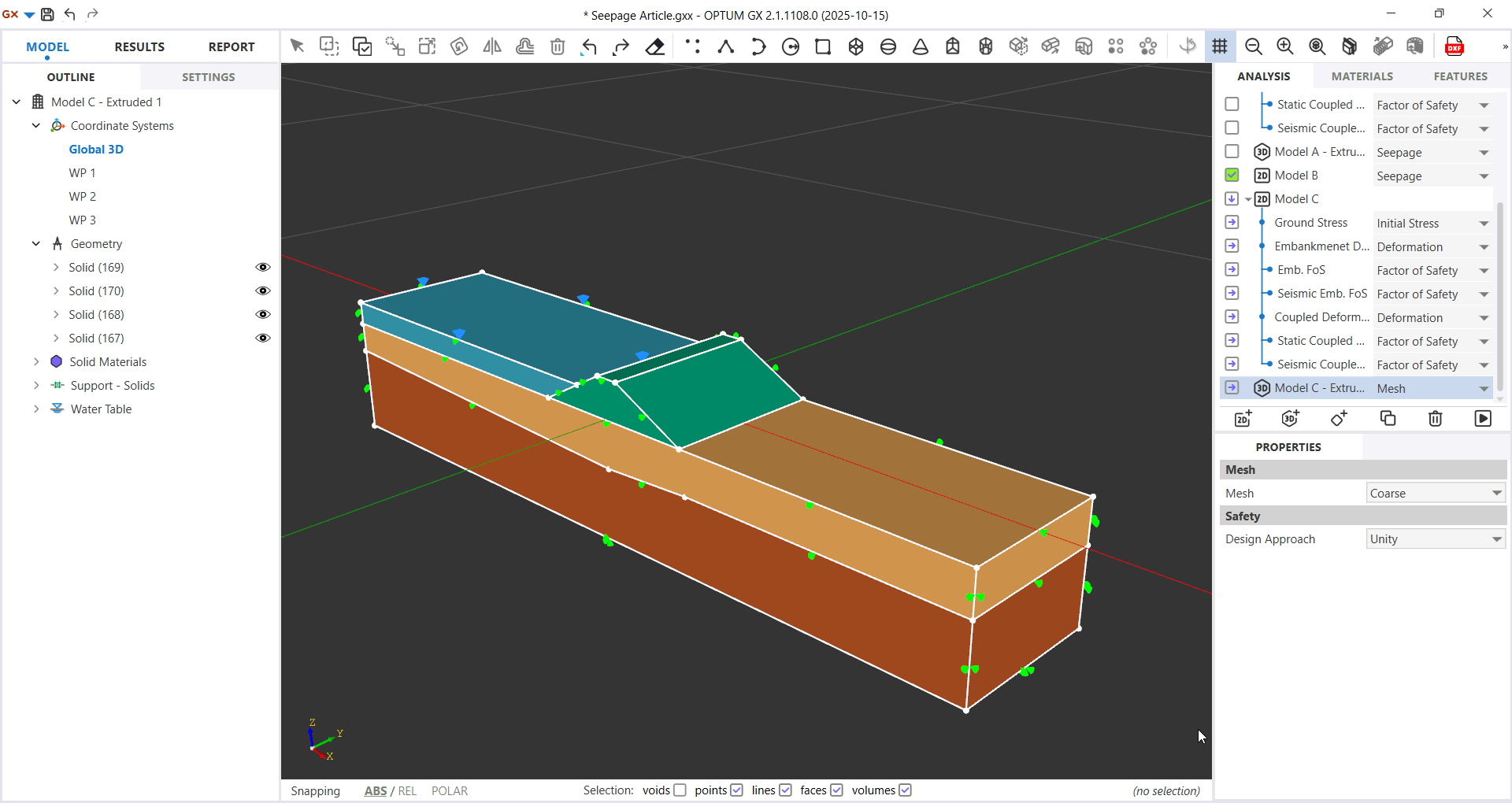1512x803 pixels.
Task: Open the MATERIALS panel tab
Action: pos(1362,76)
